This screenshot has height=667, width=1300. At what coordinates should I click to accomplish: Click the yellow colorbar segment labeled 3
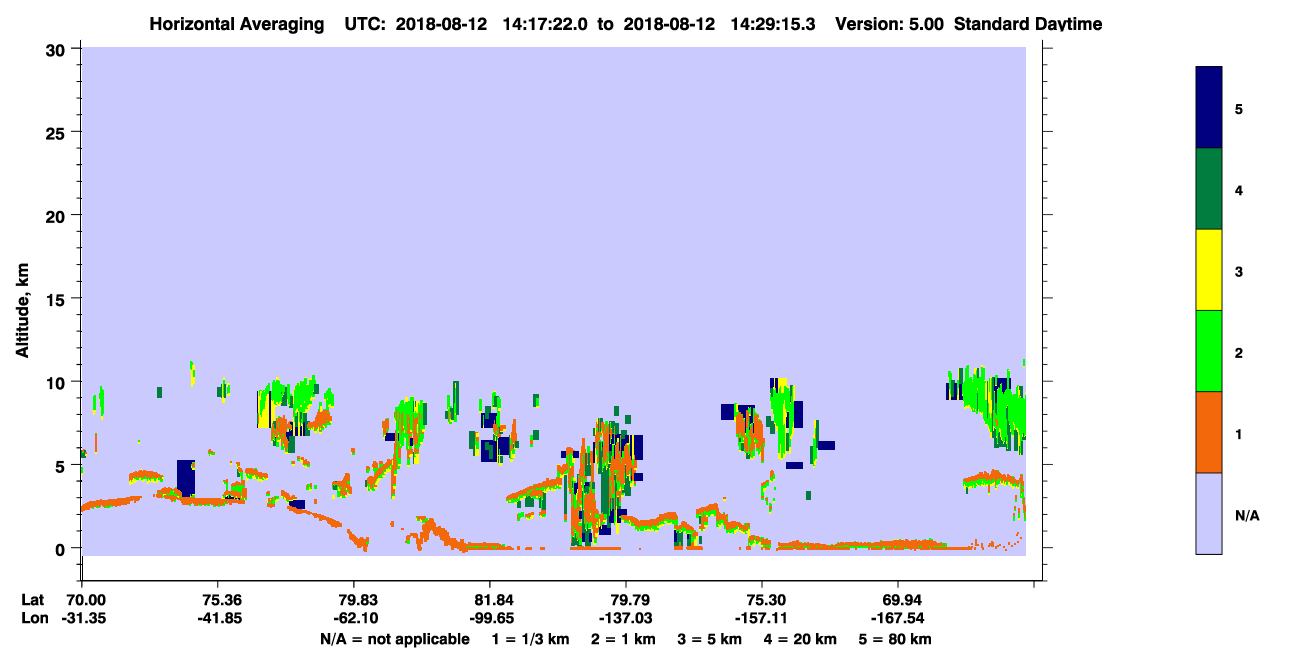coord(1209,270)
